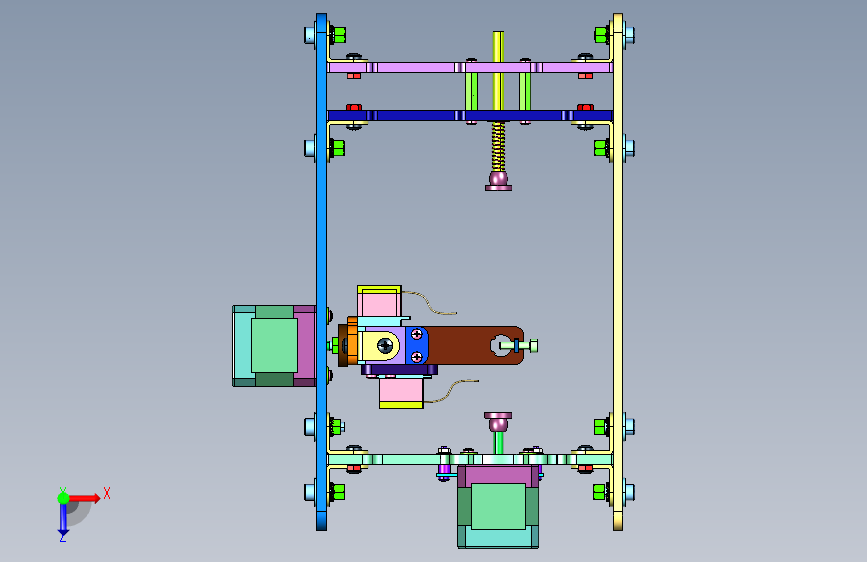This screenshot has height=562, width=867.
Task: Select the curved wire from the lower solenoid
Action: point(451,391)
